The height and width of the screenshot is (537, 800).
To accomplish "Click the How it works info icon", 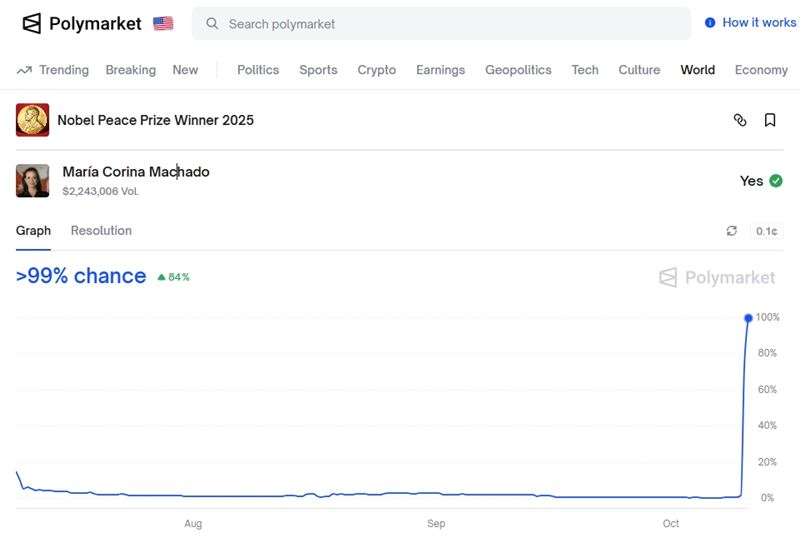I will click(x=710, y=22).
